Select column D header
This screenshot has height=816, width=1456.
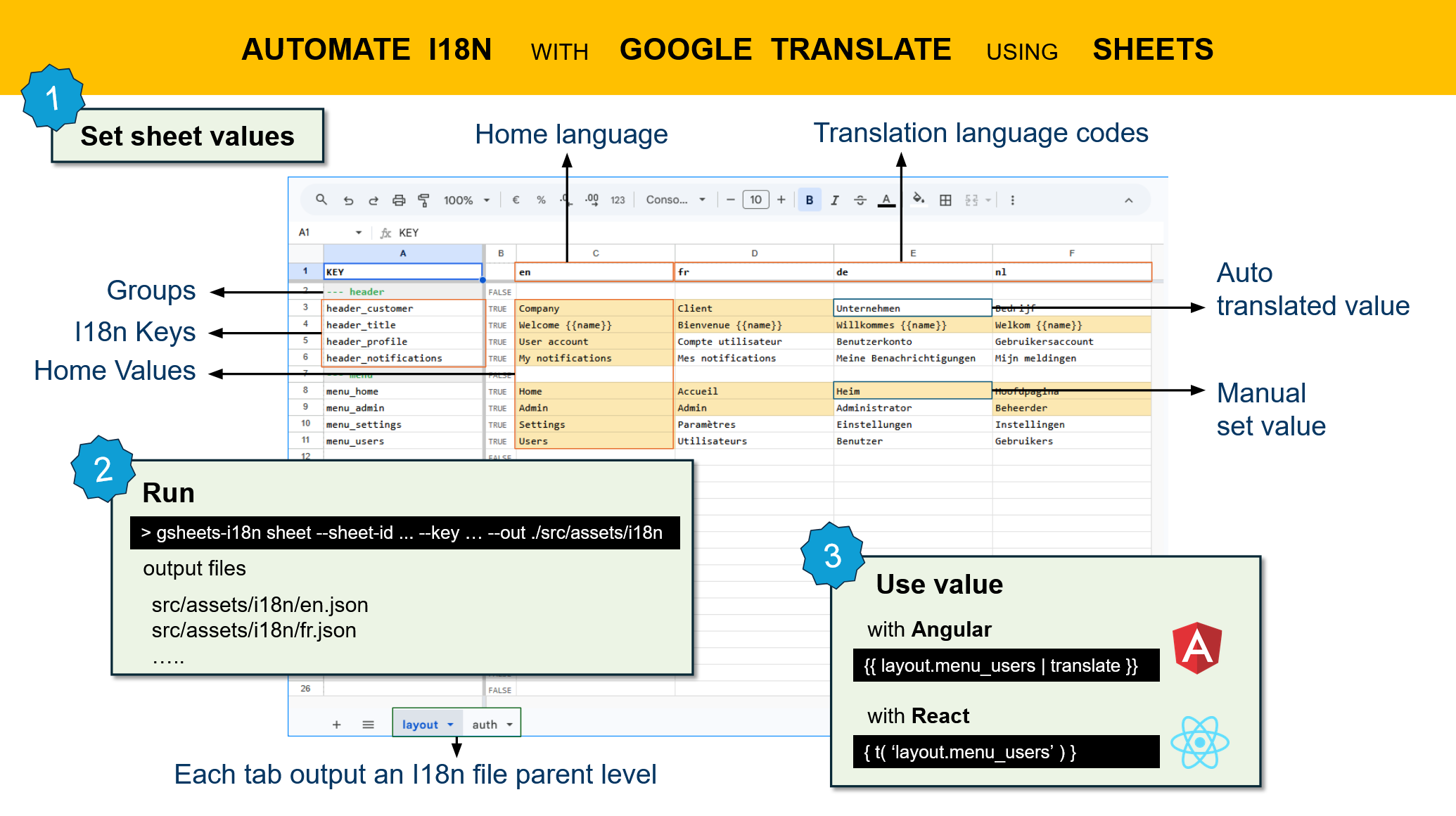click(x=754, y=253)
